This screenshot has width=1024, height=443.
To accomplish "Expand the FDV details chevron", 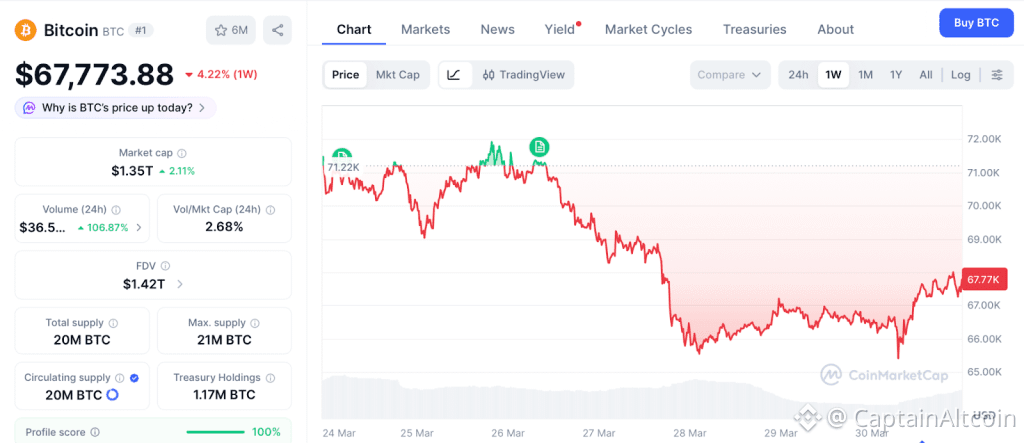I will pyautogui.click(x=180, y=284).
